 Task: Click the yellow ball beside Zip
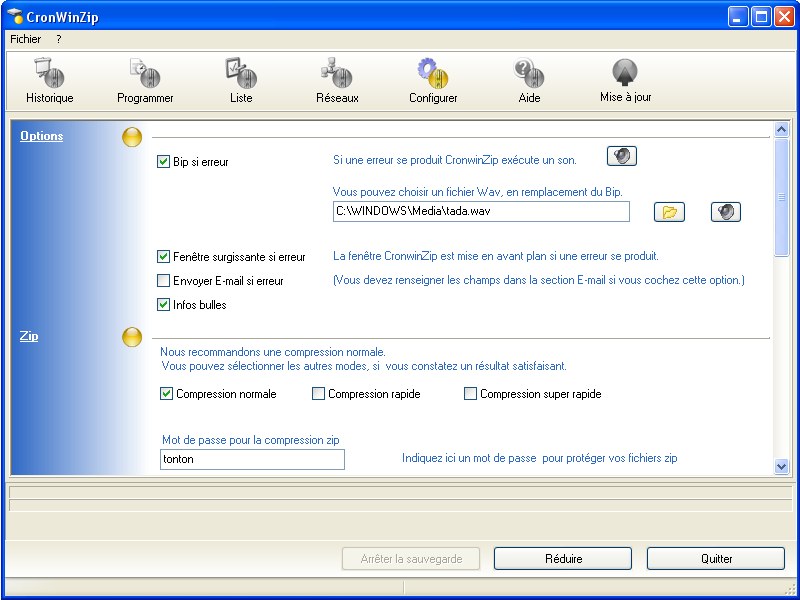[132, 337]
